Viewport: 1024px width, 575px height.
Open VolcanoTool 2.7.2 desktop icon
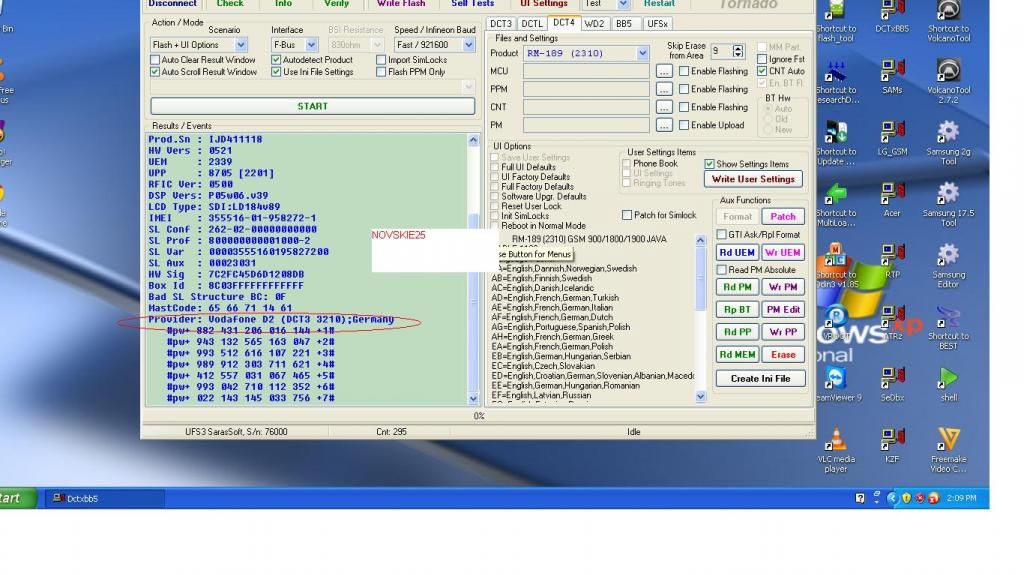point(947,71)
